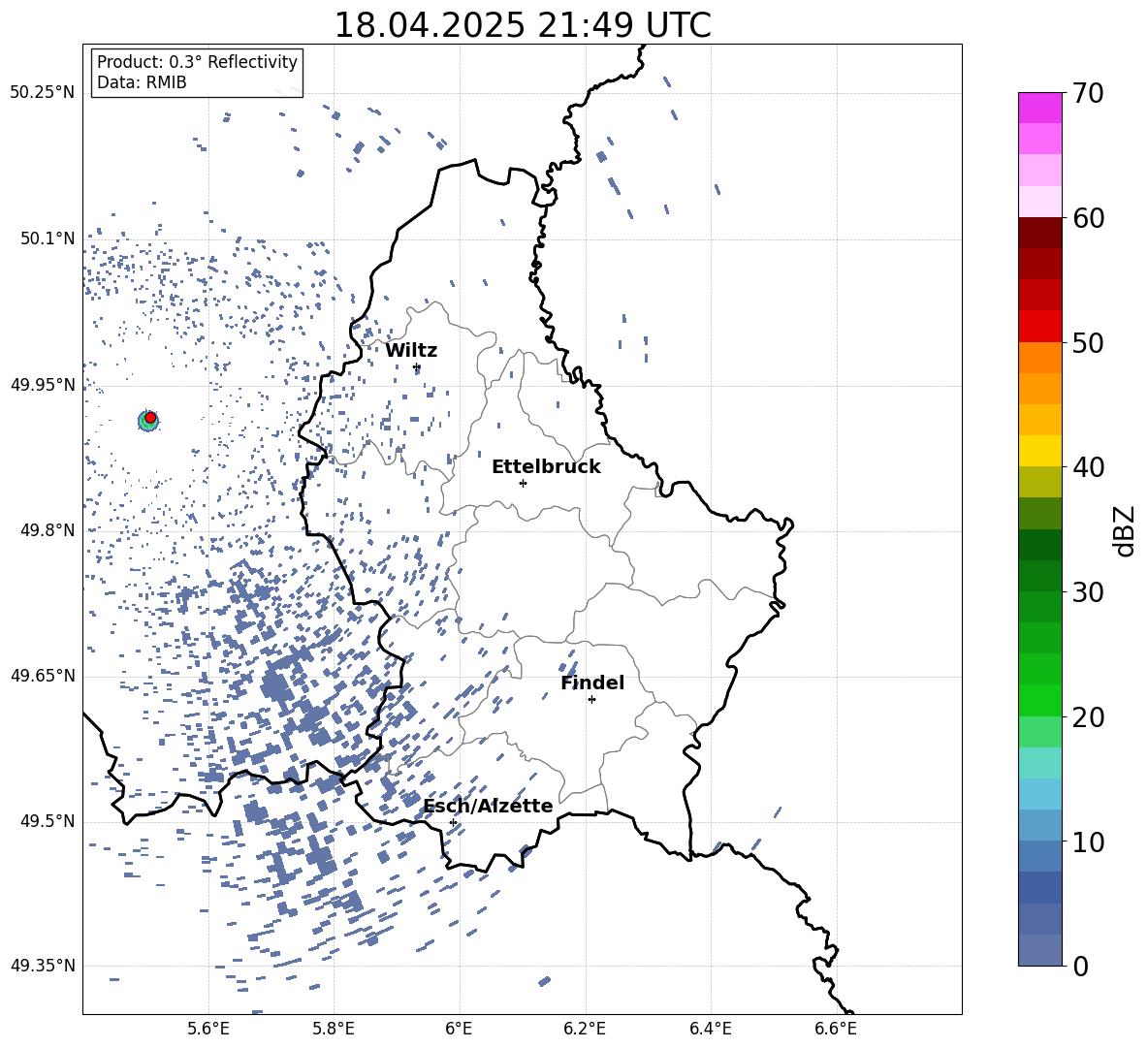Click the 49.5°N latitude label
Viewport: 1148px width, 1048px height.
click(47, 821)
